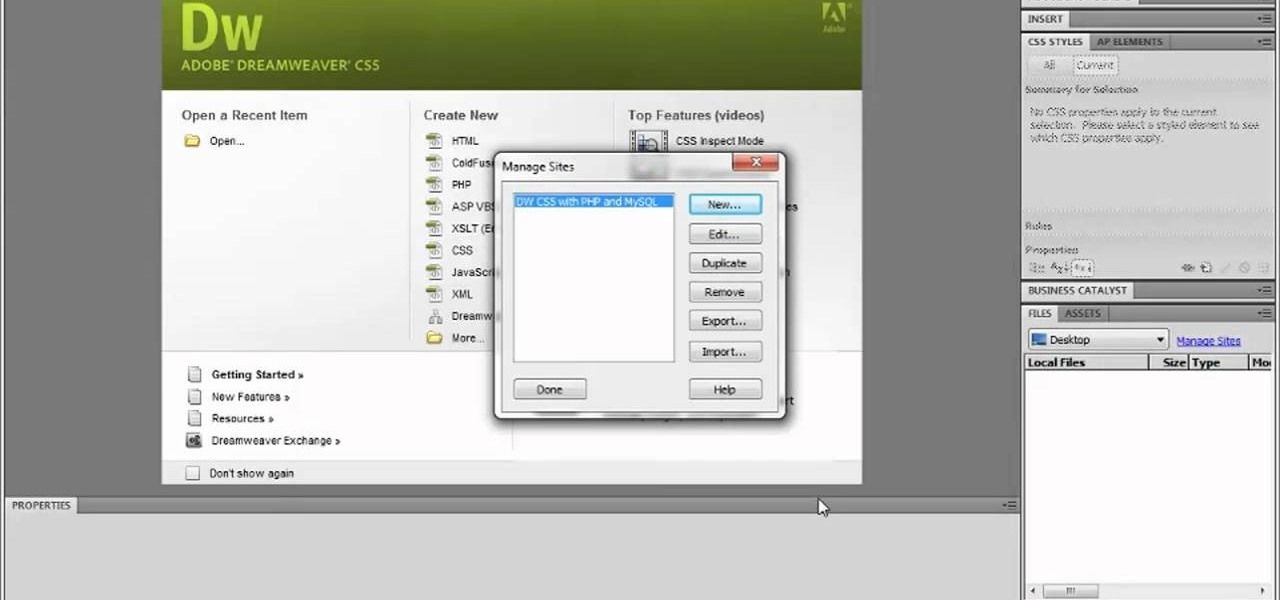Click the Dreamweaver Site icon in Create New
This screenshot has height=600, width=1280.
(434, 316)
